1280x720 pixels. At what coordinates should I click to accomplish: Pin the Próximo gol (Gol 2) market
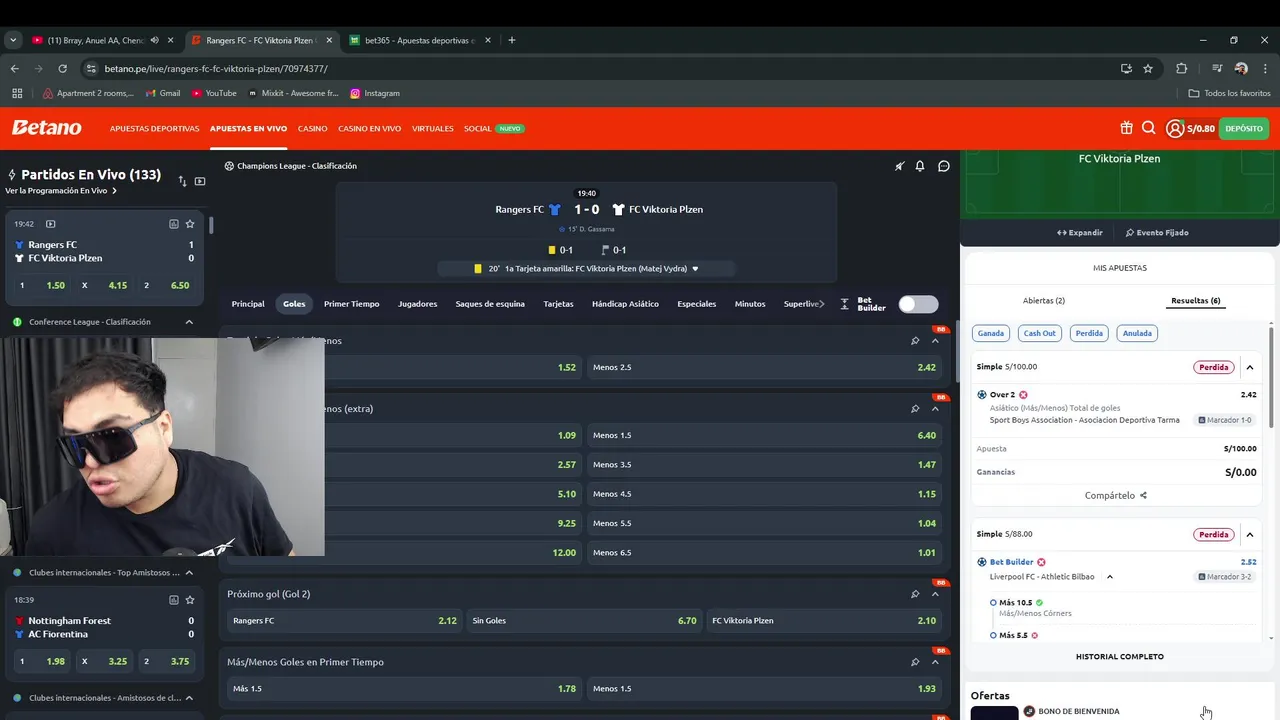915,594
